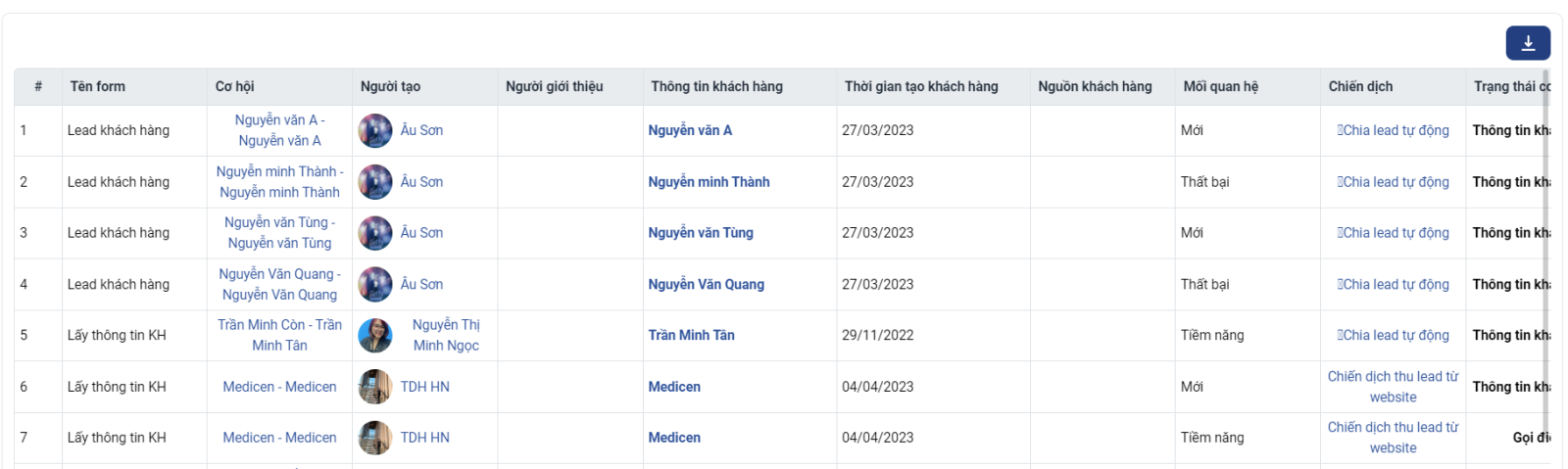Click the Tên form column header
This screenshot has height=469, width=1568.
tap(98, 86)
